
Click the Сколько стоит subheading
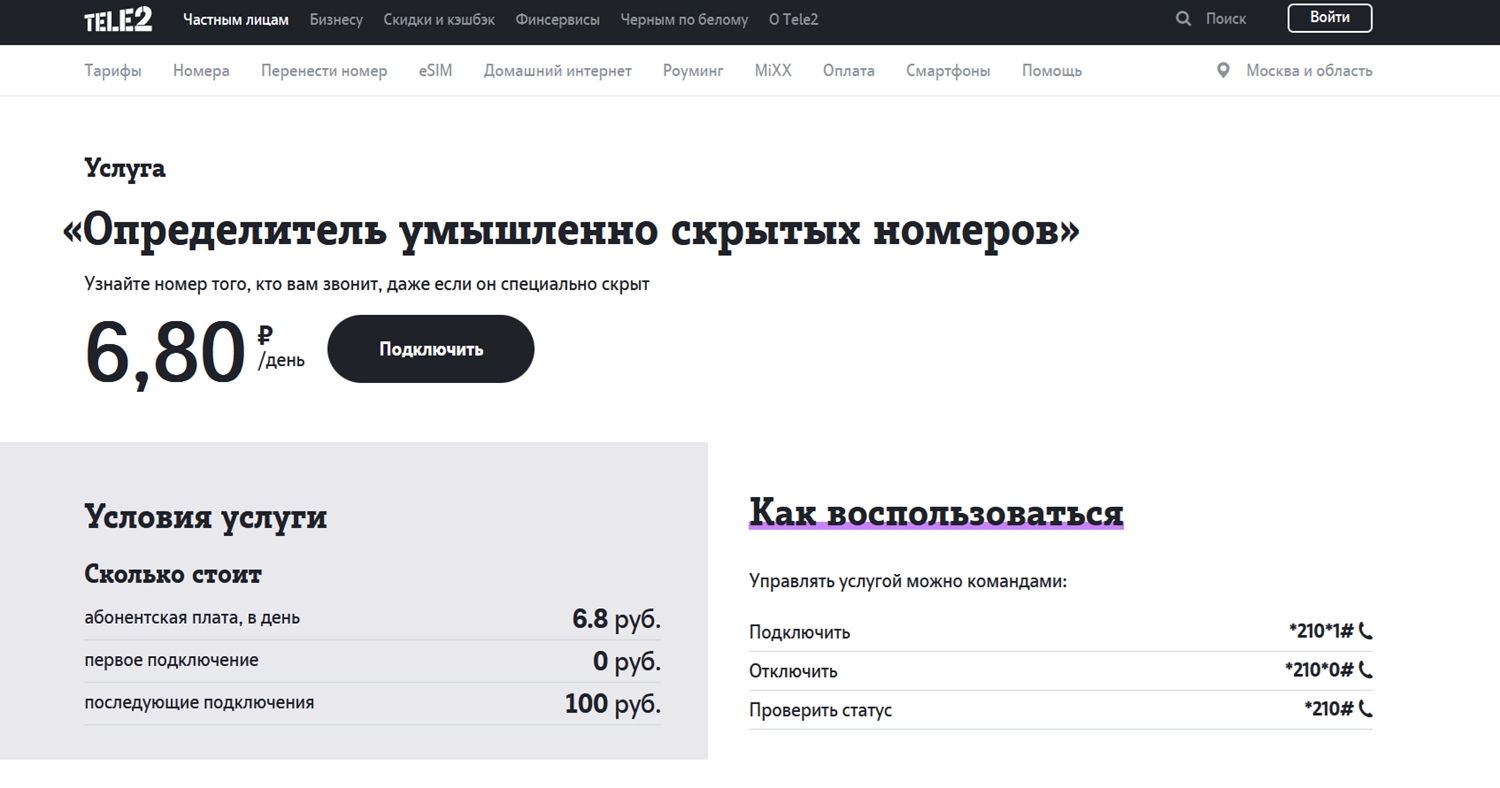[173, 574]
